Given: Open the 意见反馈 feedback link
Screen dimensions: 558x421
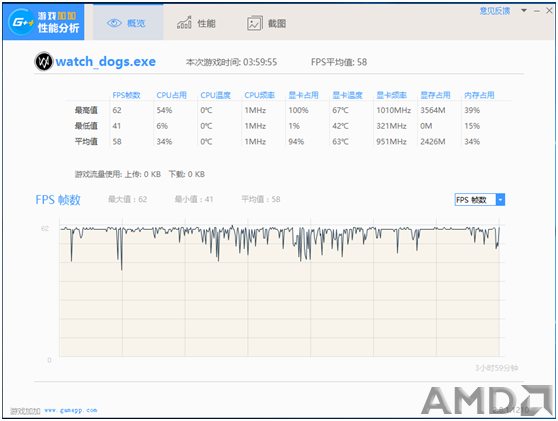Looking at the screenshot, I should (x=495, y=11).
